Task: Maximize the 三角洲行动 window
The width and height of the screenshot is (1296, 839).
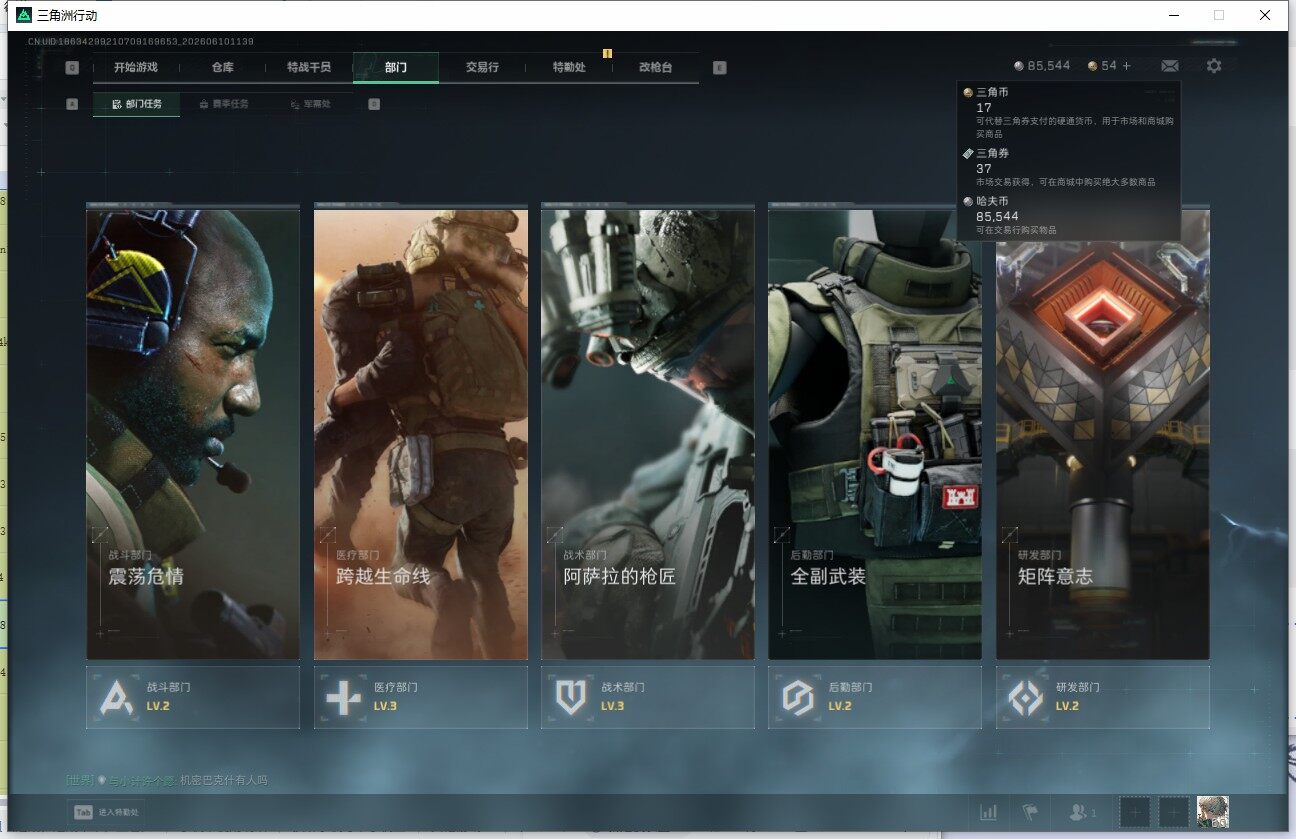Action: [1219, 15]
